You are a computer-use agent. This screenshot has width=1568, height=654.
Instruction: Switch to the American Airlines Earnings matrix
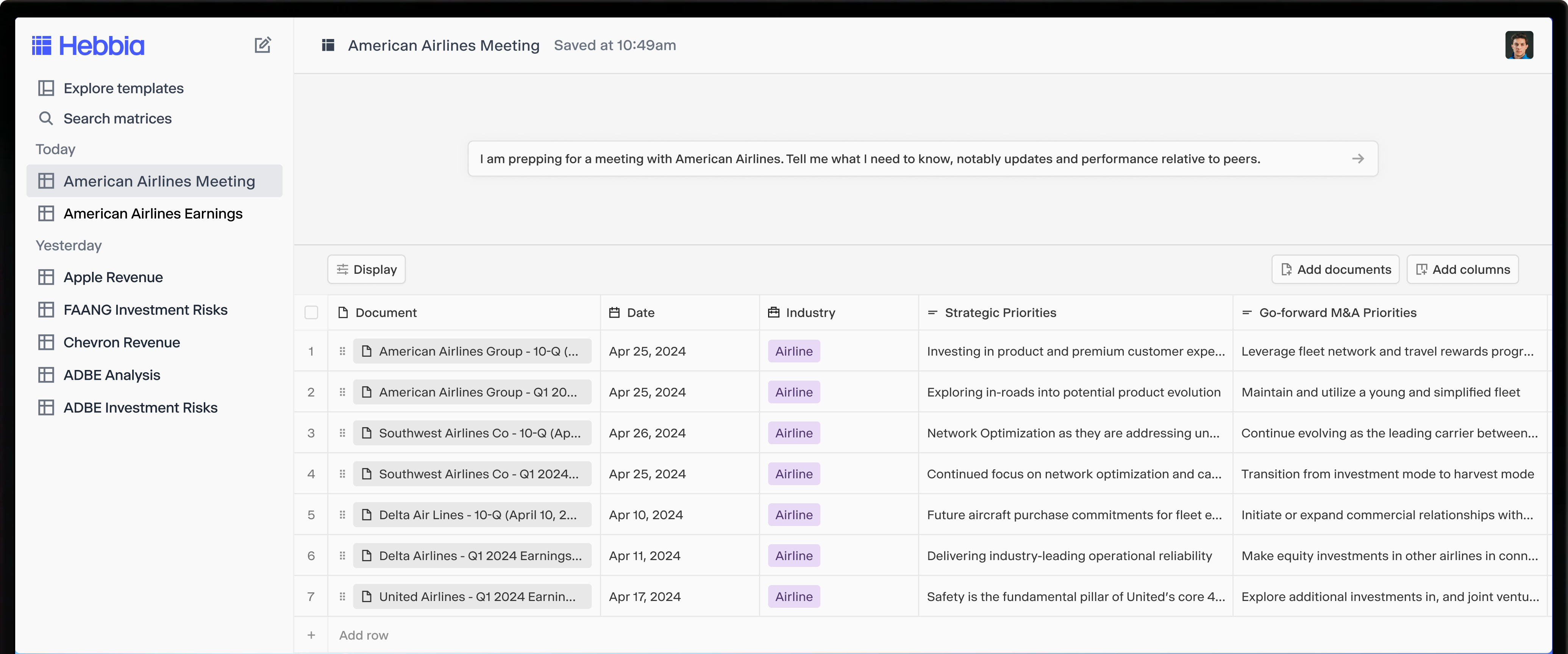point(153,214)
